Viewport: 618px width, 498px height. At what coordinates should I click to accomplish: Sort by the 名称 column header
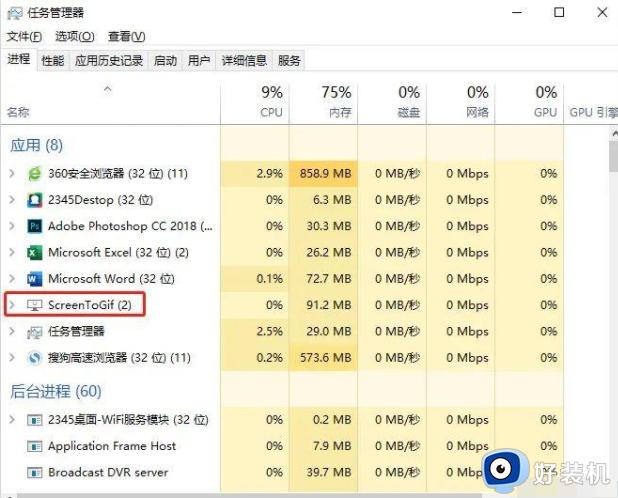pyautogui.click(x=110, y=103)
